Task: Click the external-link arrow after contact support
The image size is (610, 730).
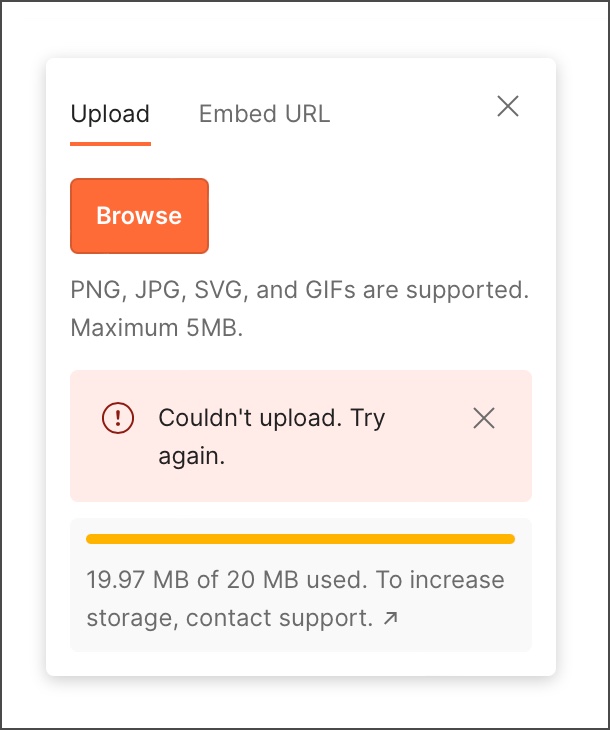Action: 391,618
